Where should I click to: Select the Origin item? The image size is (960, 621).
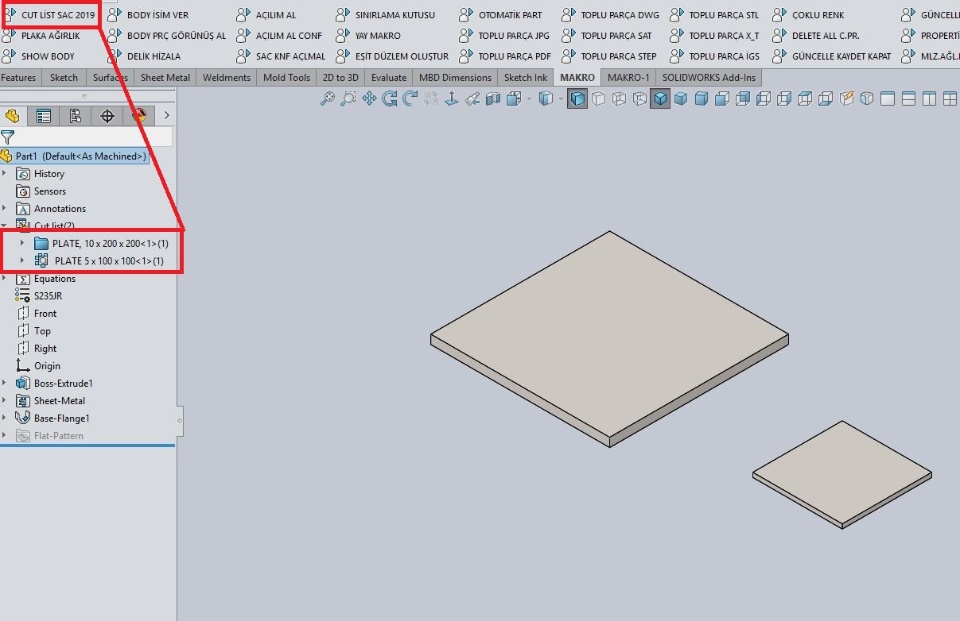(38, 366)
